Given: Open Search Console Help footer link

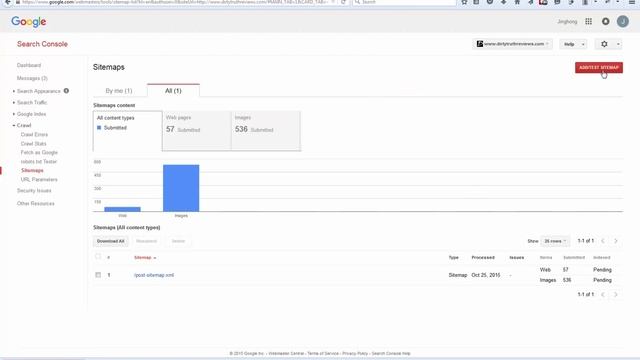Looking at the screenshot, I should pos(391,353).
